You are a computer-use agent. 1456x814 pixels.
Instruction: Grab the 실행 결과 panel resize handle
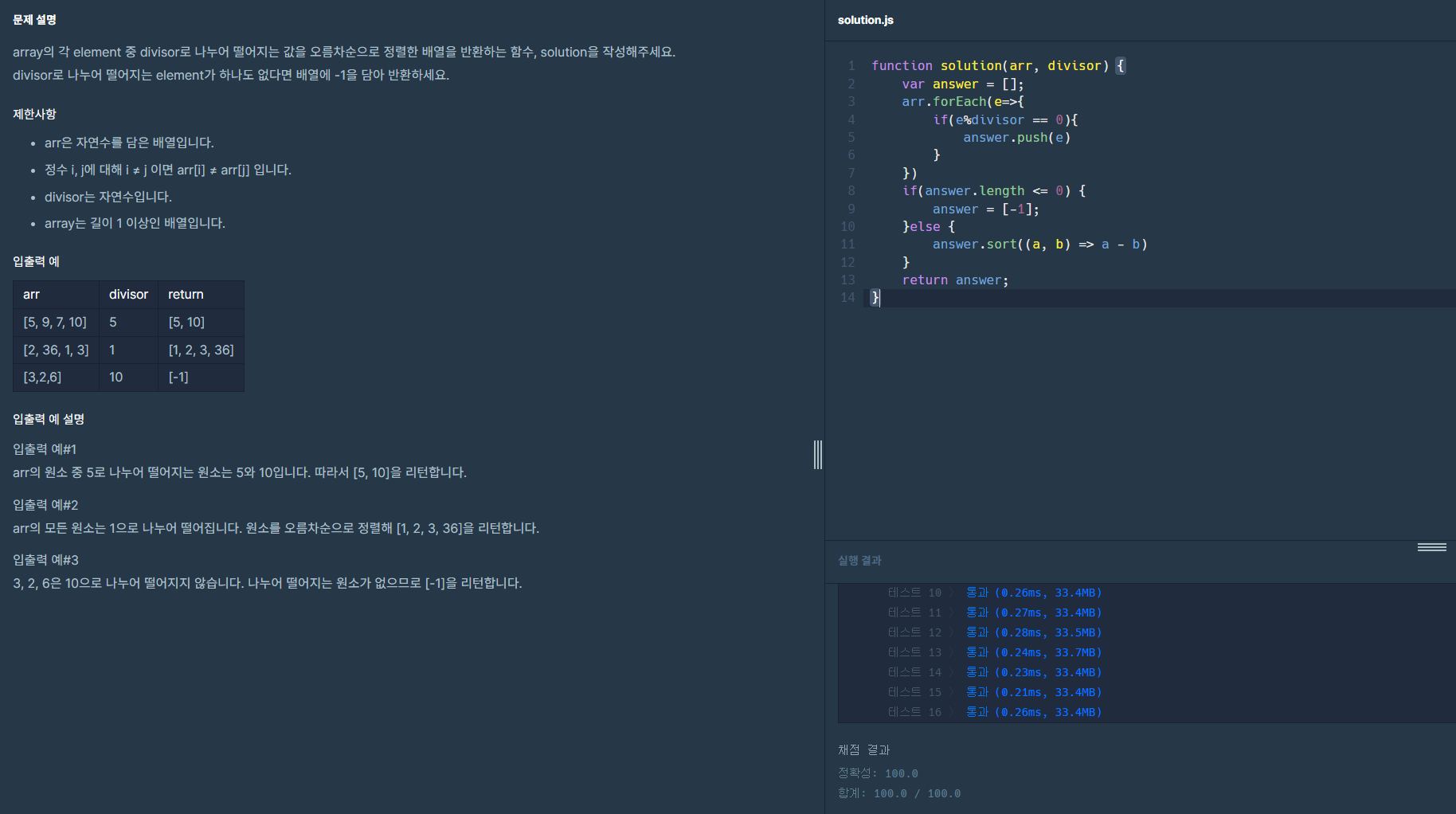coord(1431,547)
